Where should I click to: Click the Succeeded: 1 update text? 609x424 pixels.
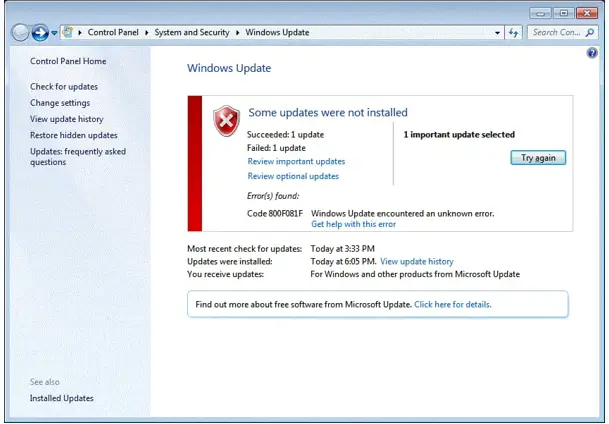pos(285,135)
